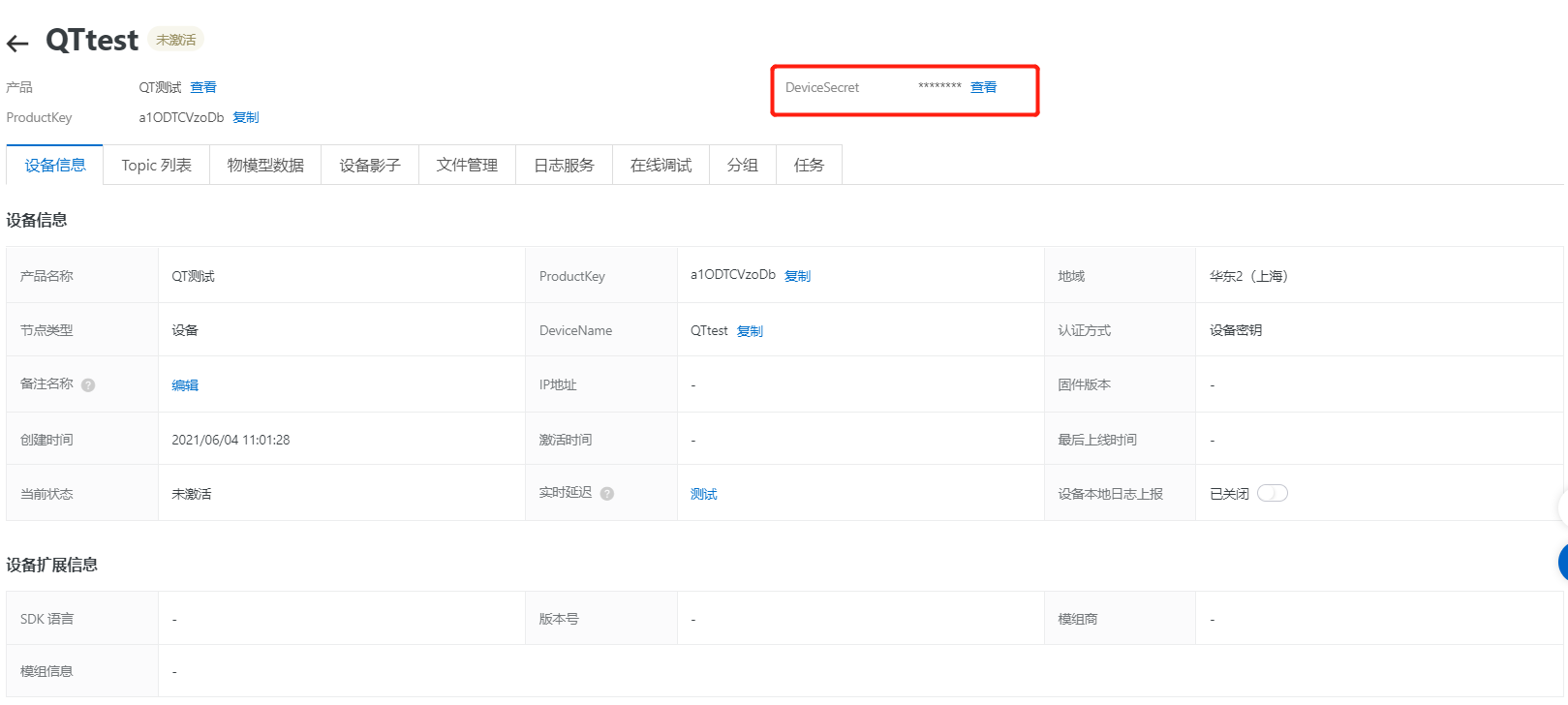The image size is (1568, 705).
Task: Click the masked DeviceSecret asterisks
Action: (939, 87)
